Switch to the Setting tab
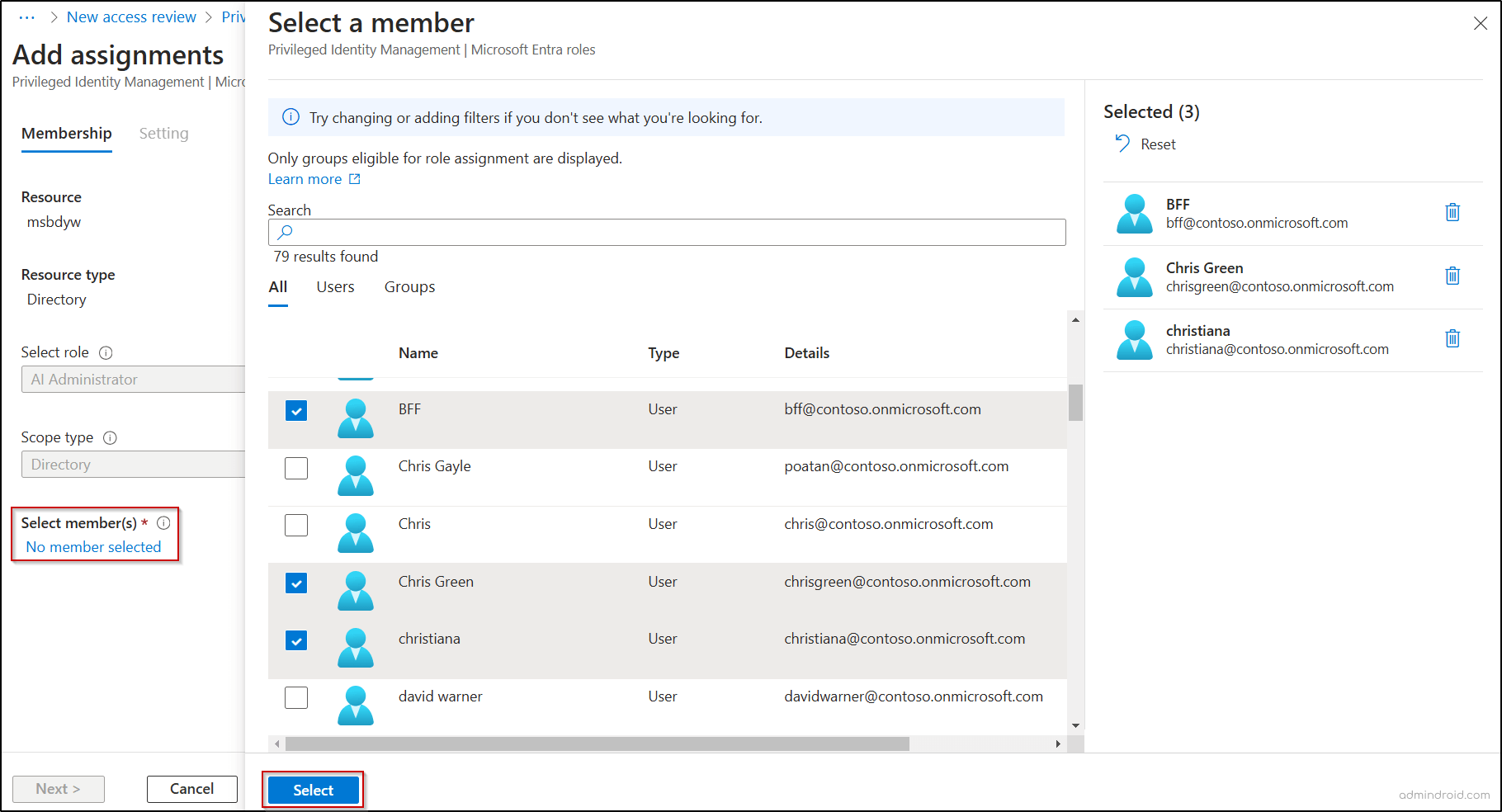1502x812 pixels. (x=163, y=133)
